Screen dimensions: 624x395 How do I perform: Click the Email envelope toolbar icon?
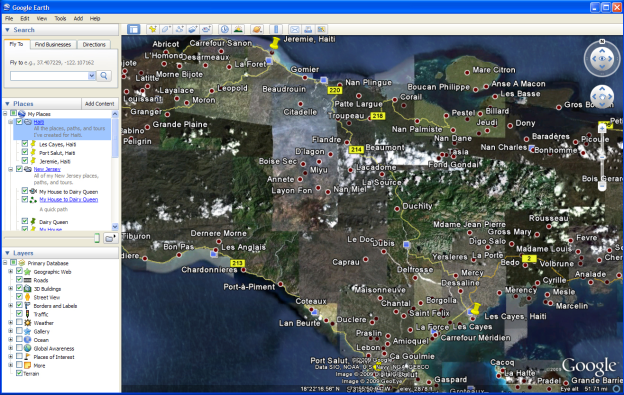[294, 29]
